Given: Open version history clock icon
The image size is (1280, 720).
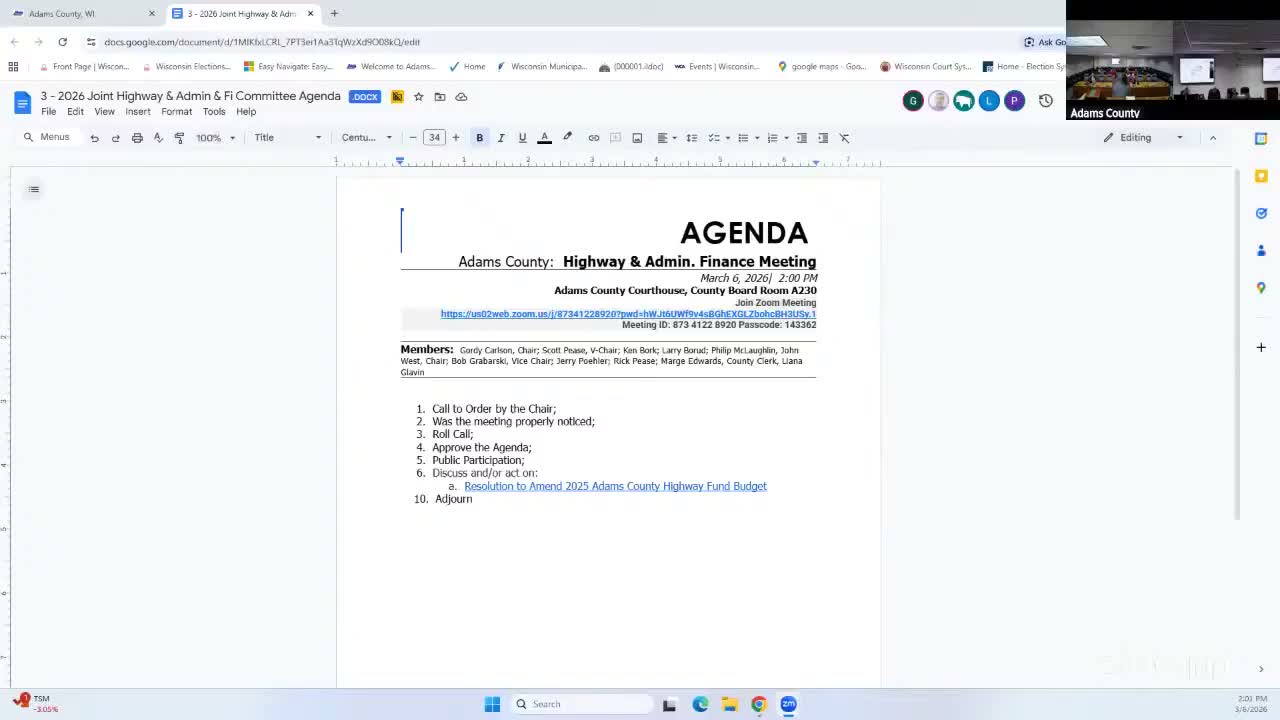Looking at the screenshot, I should (x=1045, y=101).
